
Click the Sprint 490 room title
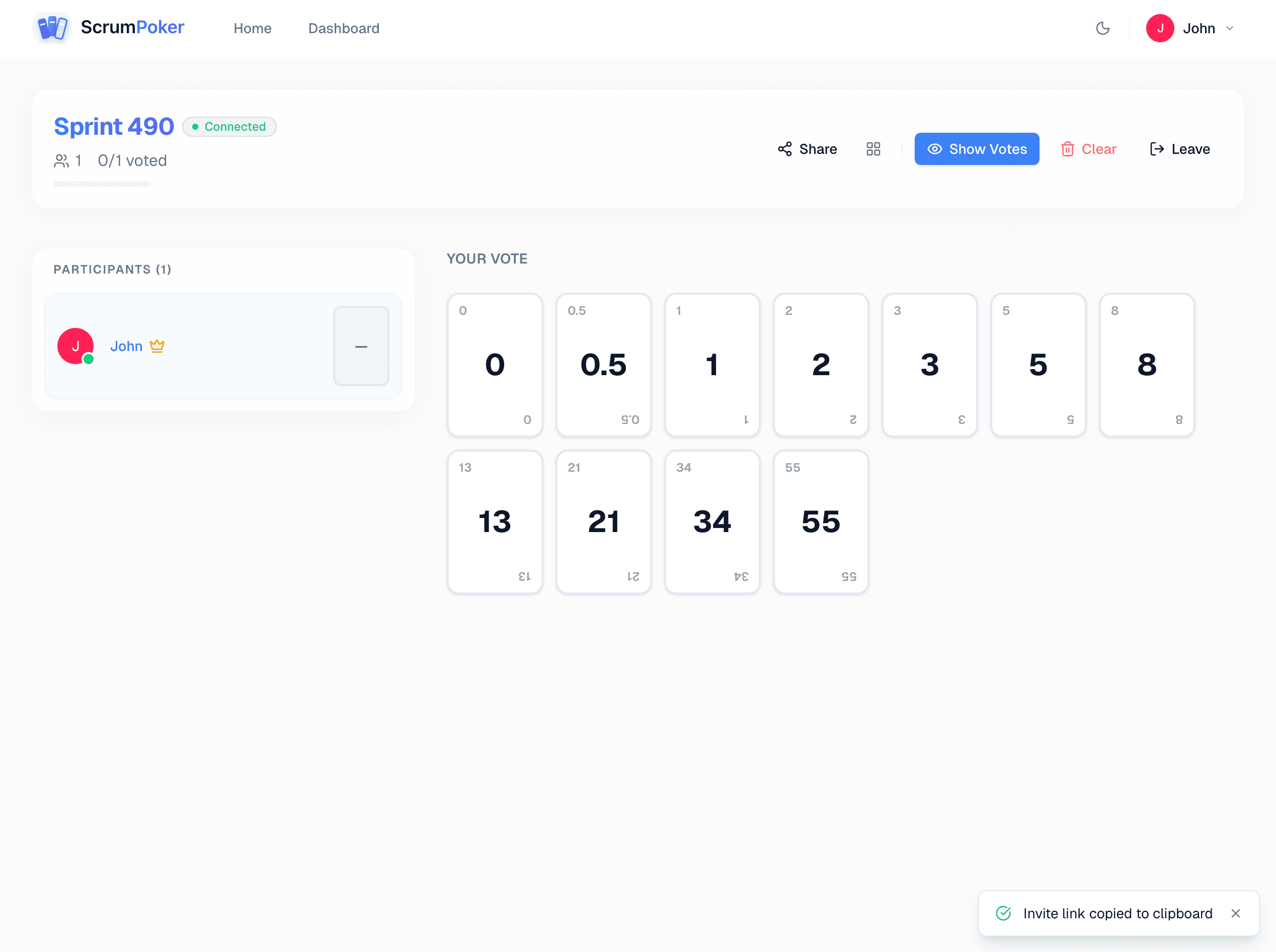114,126
